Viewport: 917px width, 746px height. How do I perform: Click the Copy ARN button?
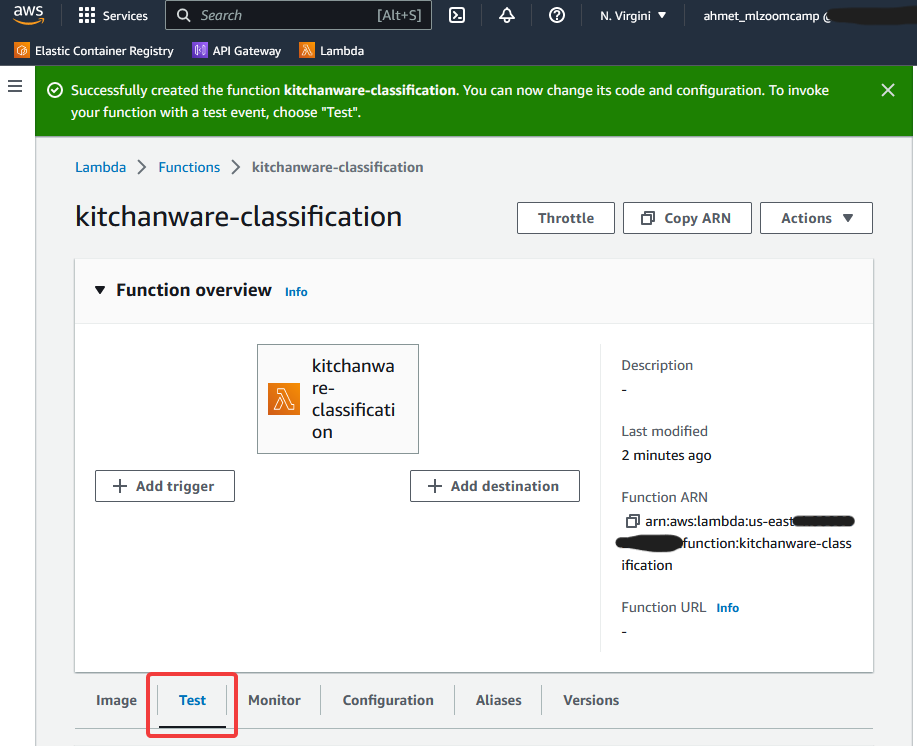click(x=687, y=218)
